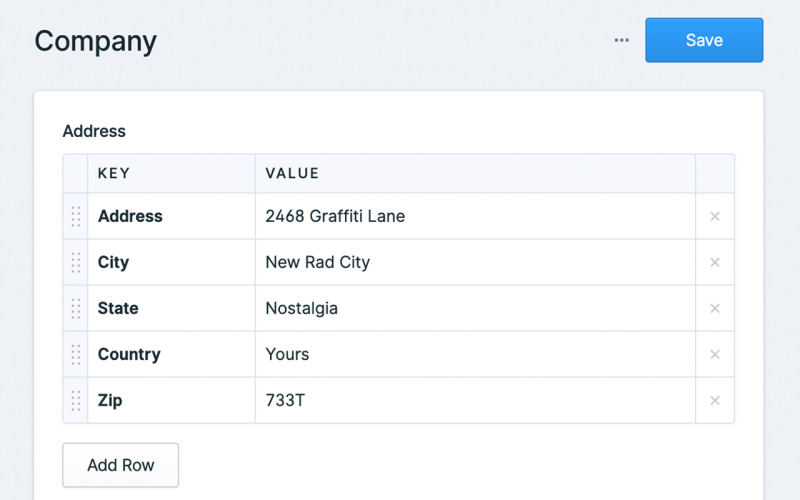Click the Add Row button
This screenshot has height=500, width=800.
point(120,465)
